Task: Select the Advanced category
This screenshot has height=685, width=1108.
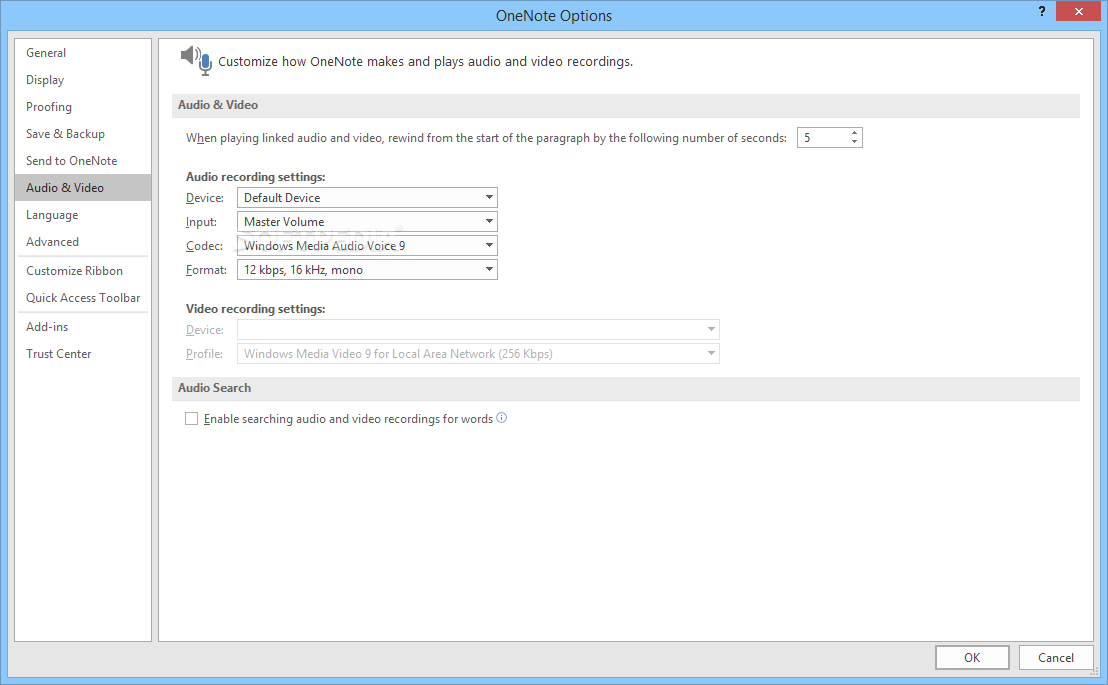Action: point(83,242)
